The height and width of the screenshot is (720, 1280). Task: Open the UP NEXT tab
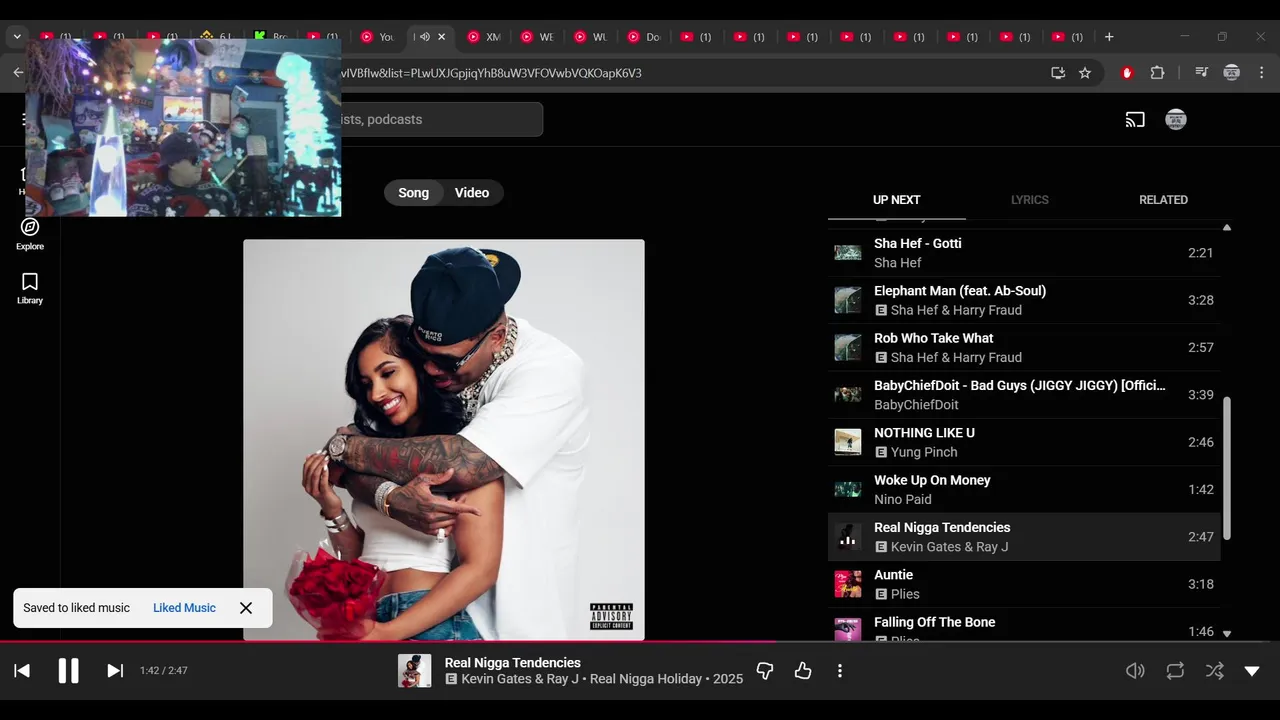(x=896, y=200)
